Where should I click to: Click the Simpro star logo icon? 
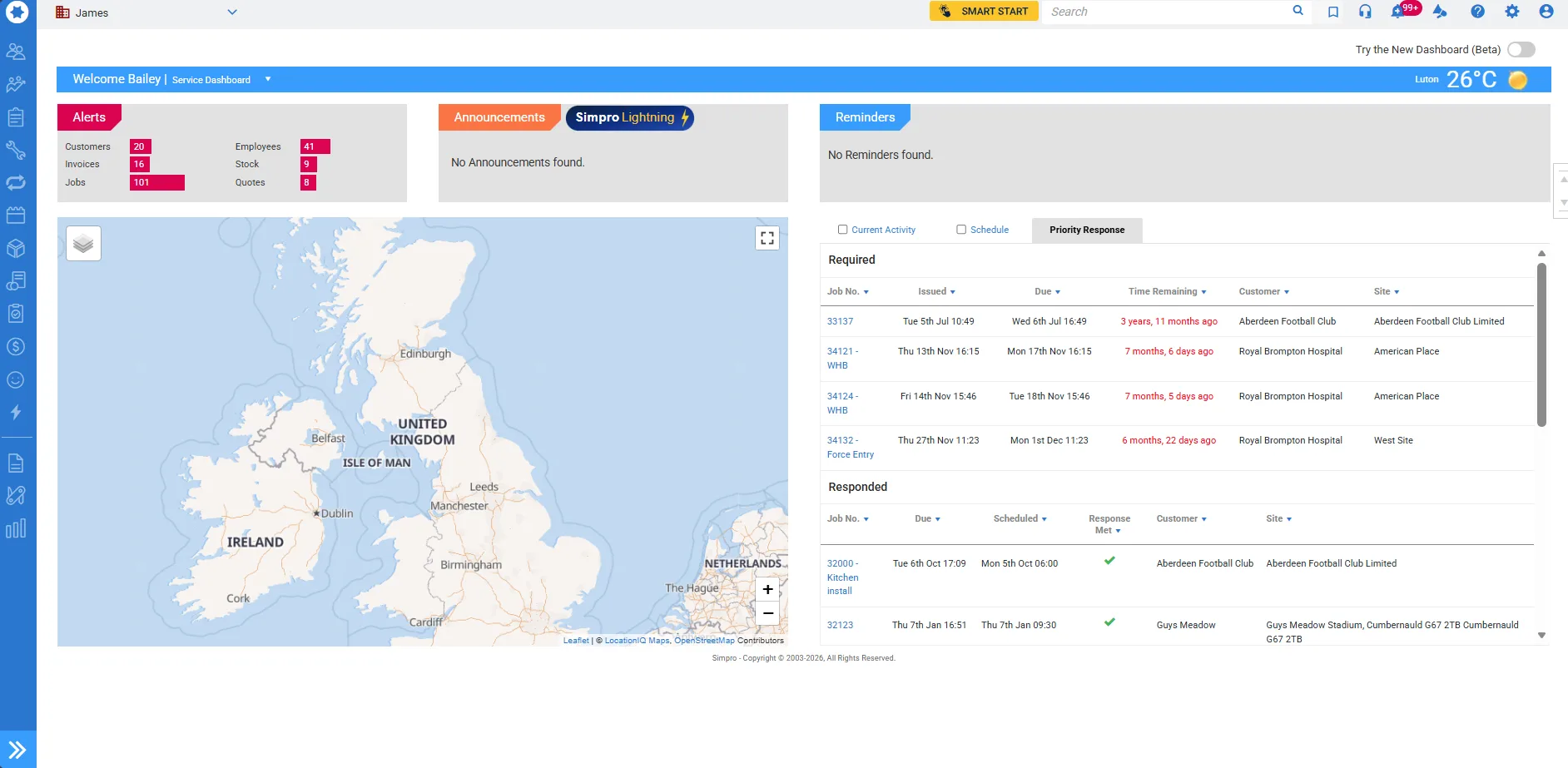pos(17,12)
